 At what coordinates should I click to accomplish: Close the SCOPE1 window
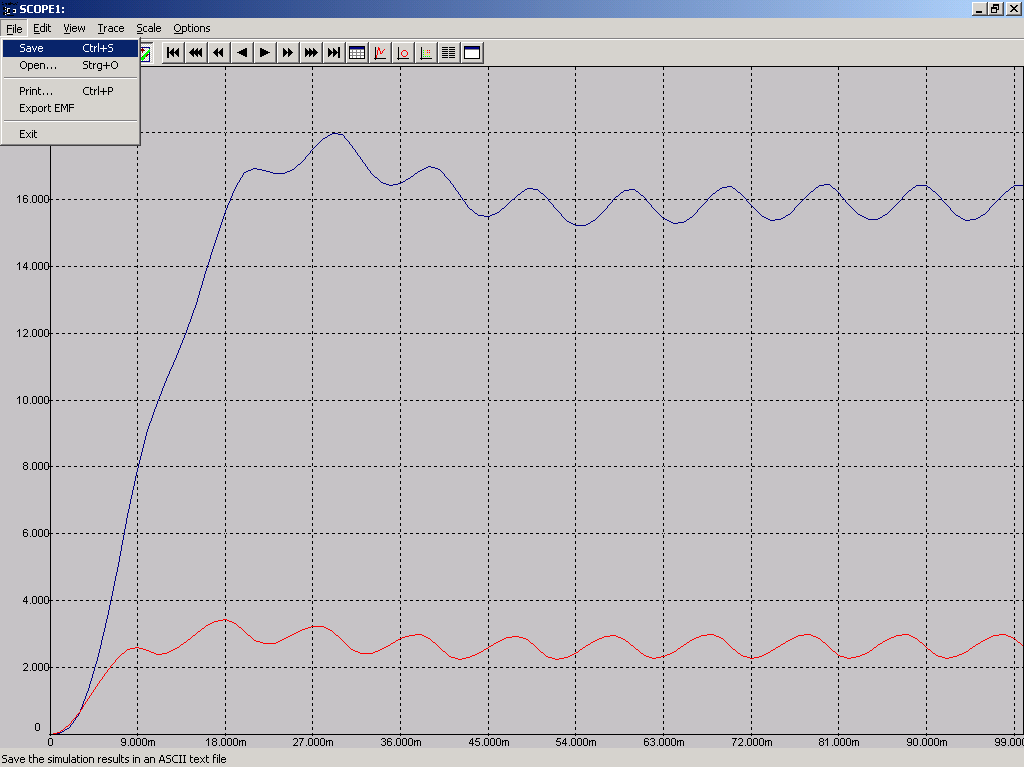click(1014, 8)
